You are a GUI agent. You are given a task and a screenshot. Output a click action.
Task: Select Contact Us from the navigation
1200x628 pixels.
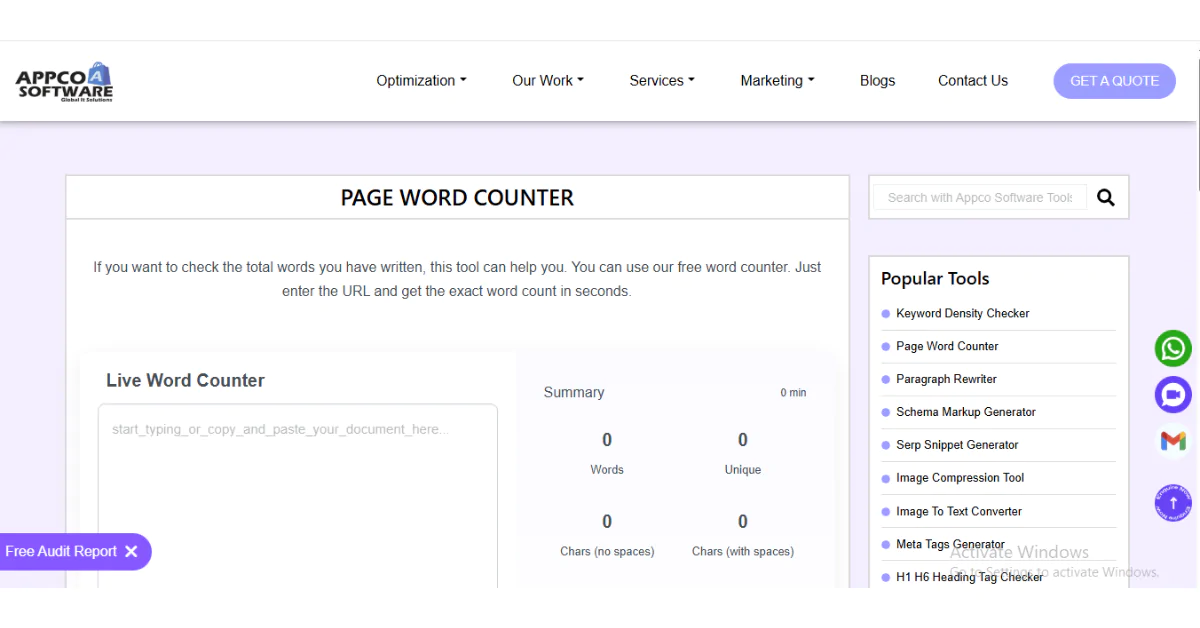pos(972,80)
